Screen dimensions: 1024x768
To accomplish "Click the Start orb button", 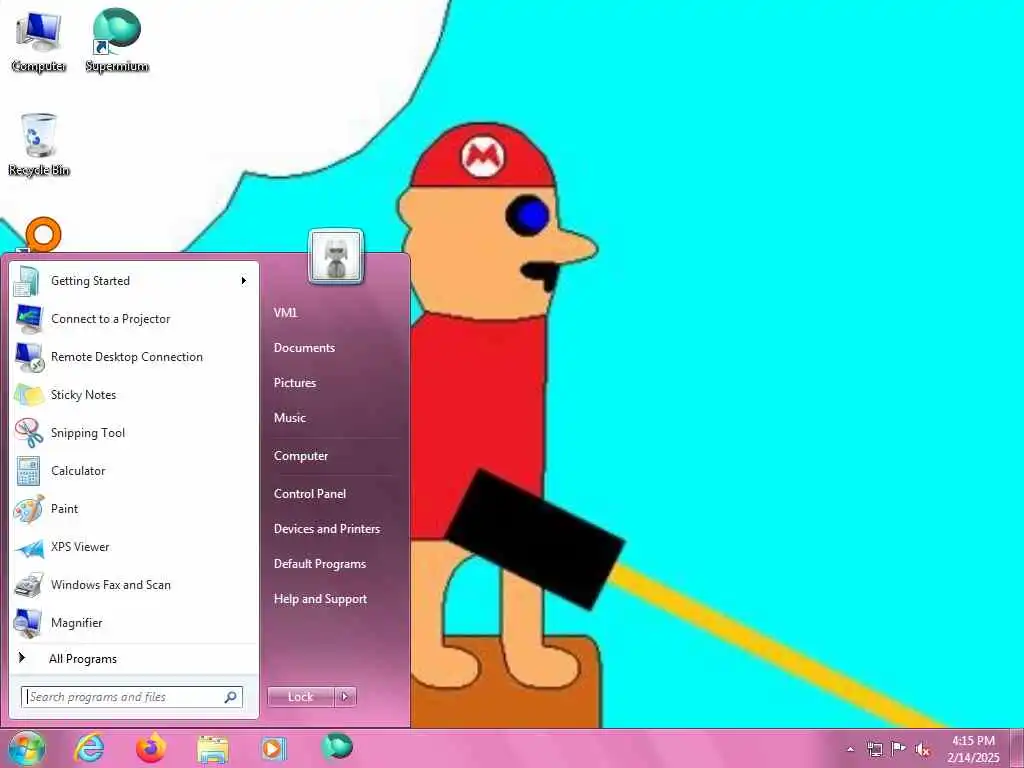I will pyautogui.click(x=26, y=748).
